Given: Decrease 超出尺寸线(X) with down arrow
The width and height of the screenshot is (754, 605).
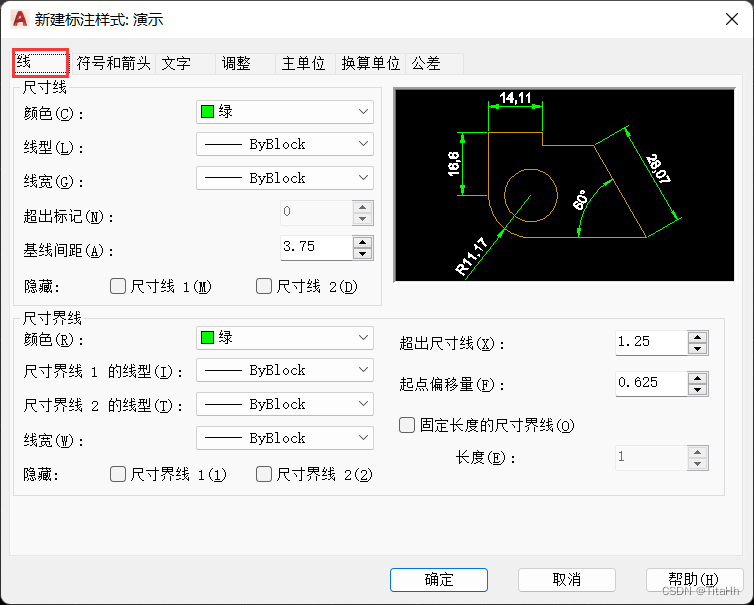Looking at the screenshot, I should coord(698,349).
